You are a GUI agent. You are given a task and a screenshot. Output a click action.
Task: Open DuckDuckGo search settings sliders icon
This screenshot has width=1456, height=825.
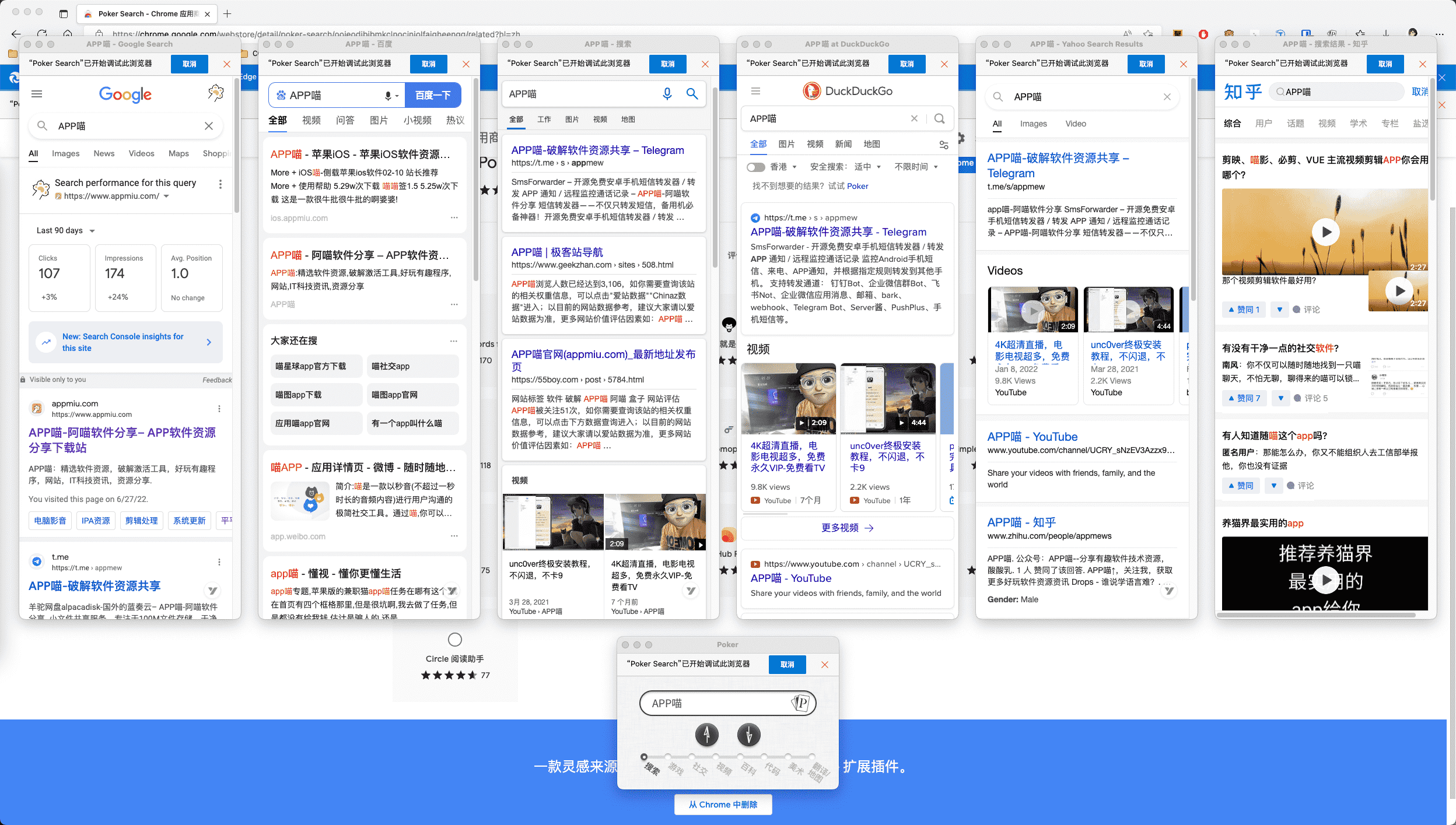pyautogui.click(x=943, y=145)
